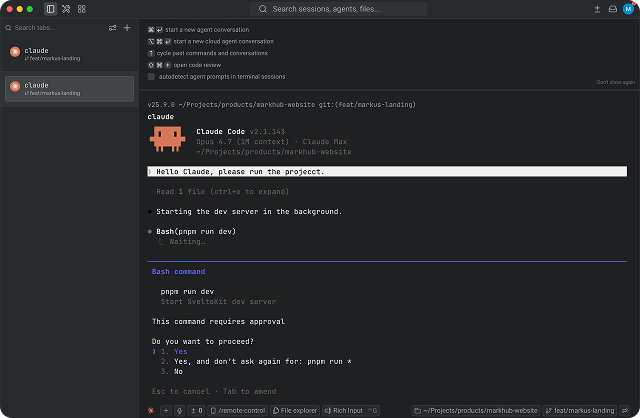
Task: Open the tools panel icon with crossed wrench
Action: pyautogui.click(x=66, y=9)
